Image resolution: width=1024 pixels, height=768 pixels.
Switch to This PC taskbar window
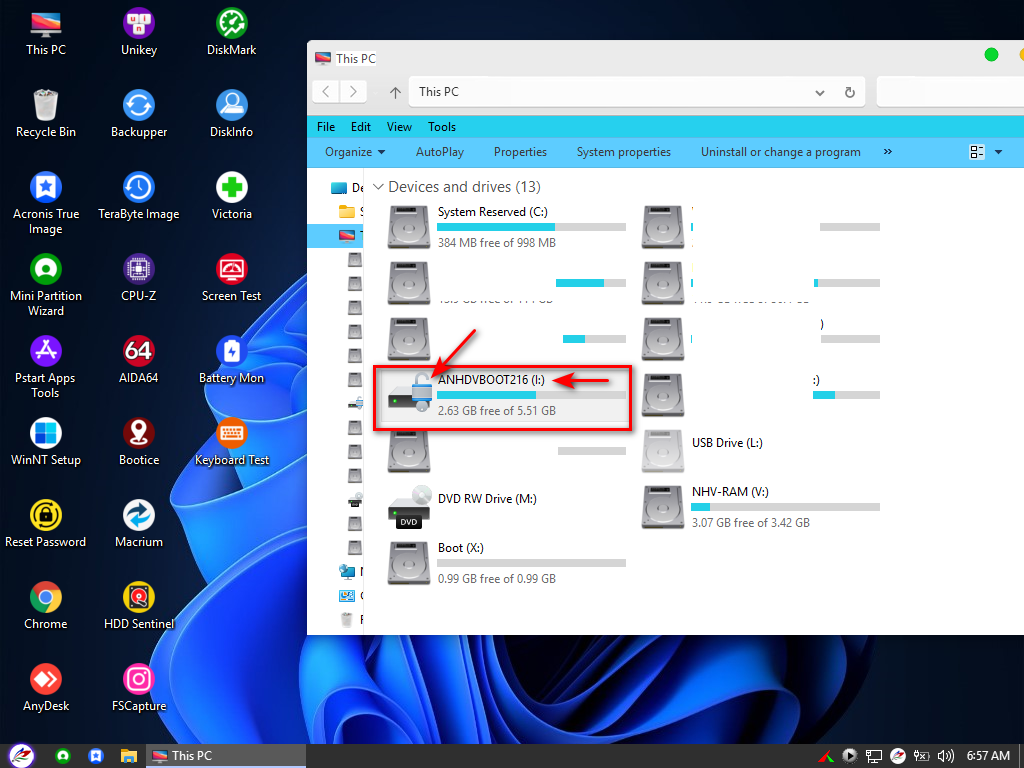pos(225,756)
